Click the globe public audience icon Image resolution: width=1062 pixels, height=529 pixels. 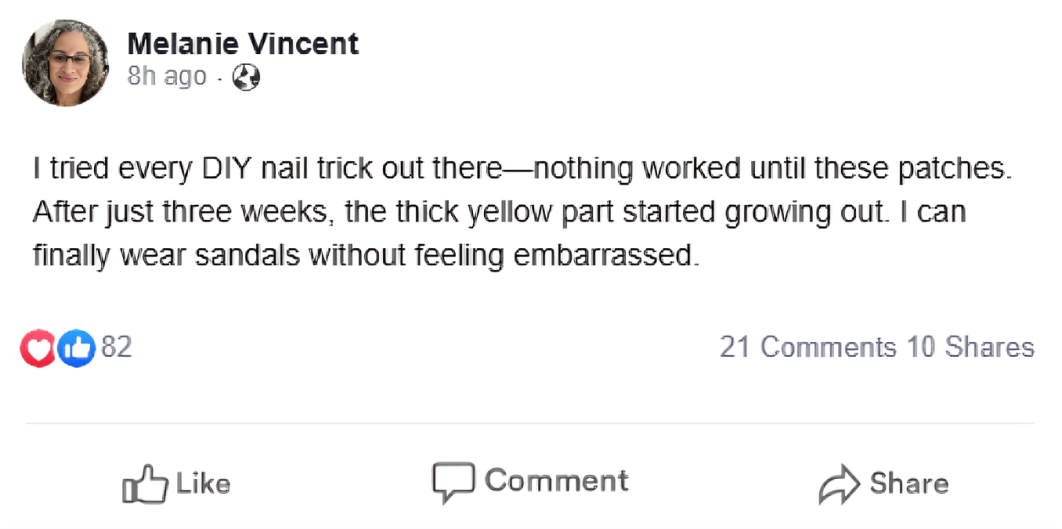246,77
